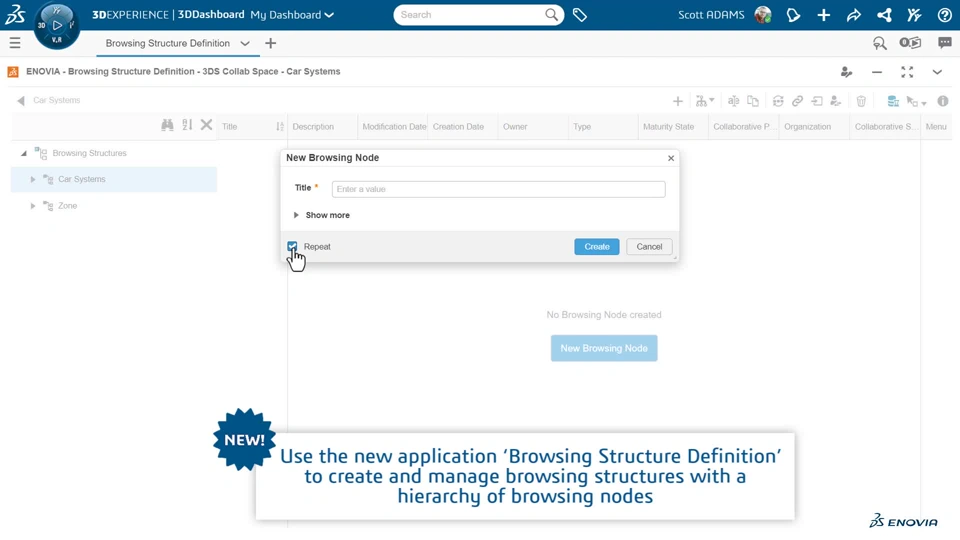960x540 pixels.
Task: Open the selection mode dropdown in toolbar
Action: click(x=917, y=102)
